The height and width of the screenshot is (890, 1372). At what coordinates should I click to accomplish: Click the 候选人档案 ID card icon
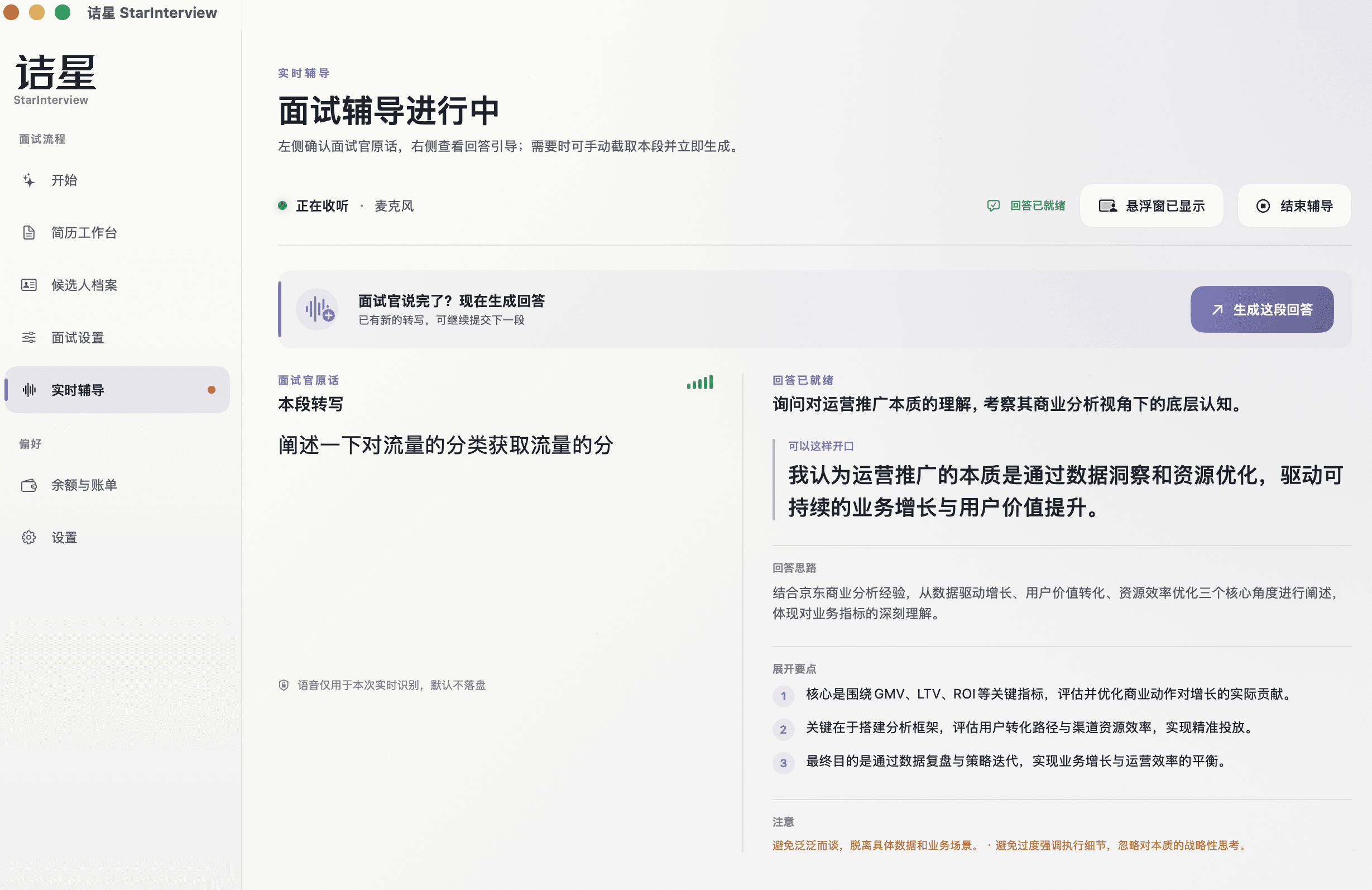click(x=29, y=285)
